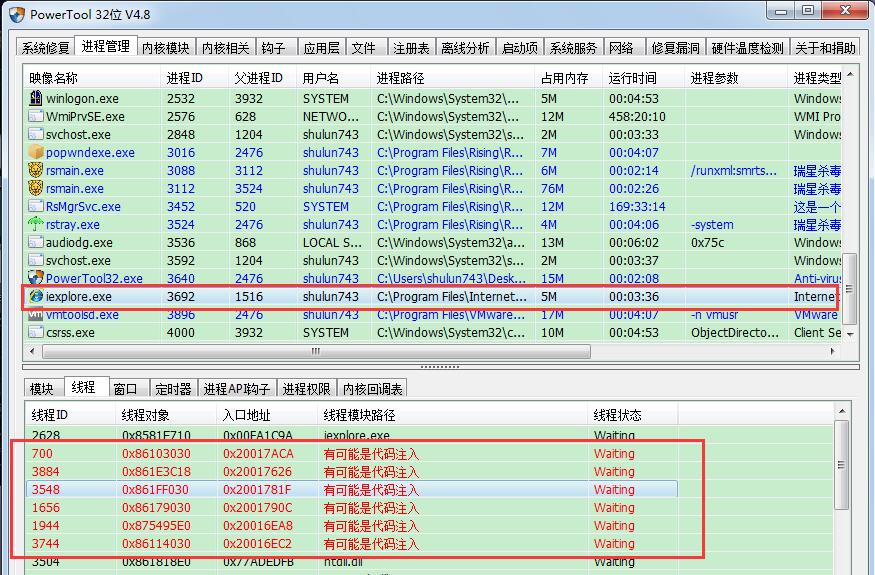
Task: Click entry address 0x2001781F
Action: tap(257, 490)
